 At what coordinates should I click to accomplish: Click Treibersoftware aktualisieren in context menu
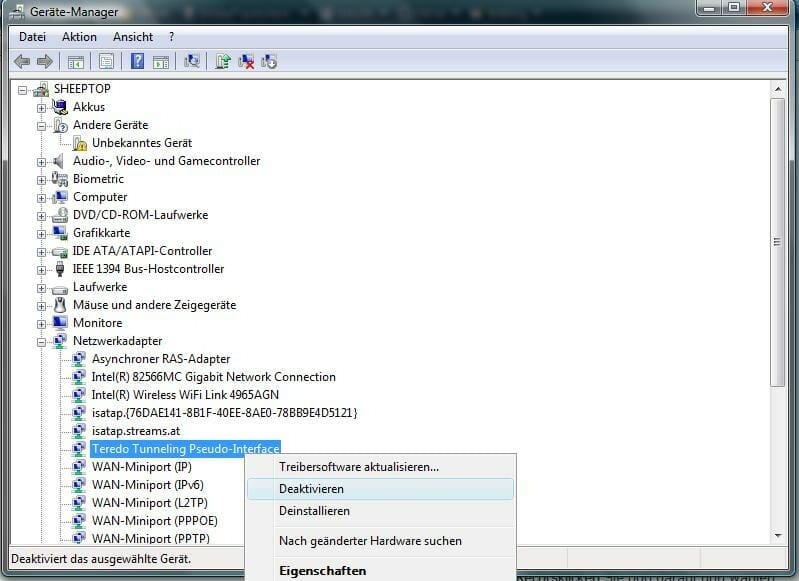click(x=358, y=466)
